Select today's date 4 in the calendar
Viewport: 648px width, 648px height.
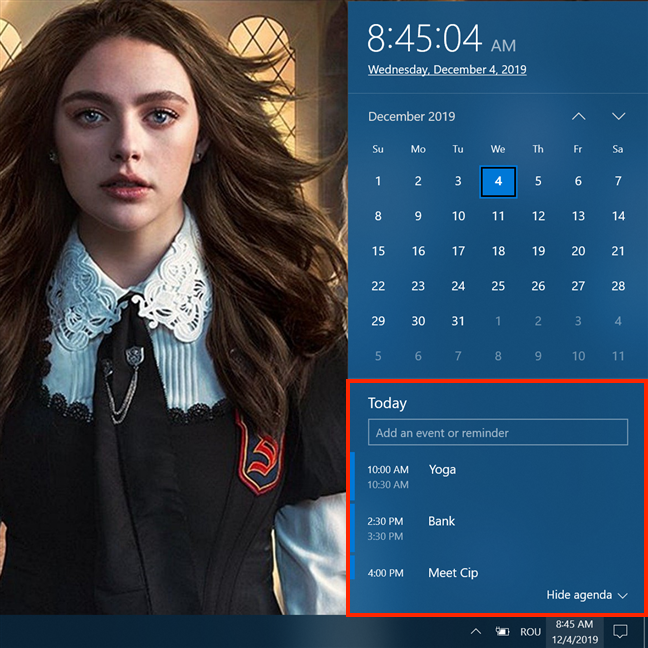coord(498,181)
